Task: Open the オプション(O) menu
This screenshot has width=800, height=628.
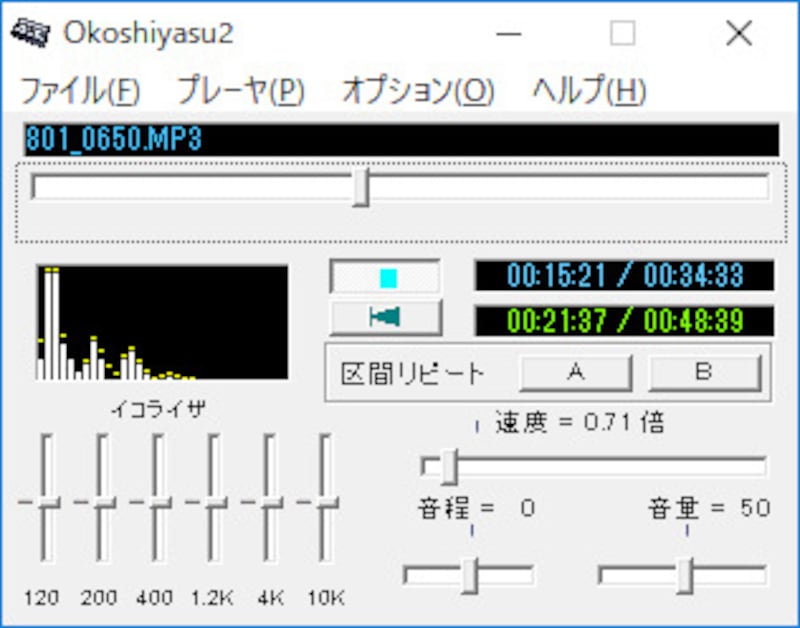Action: pos(414,90)
